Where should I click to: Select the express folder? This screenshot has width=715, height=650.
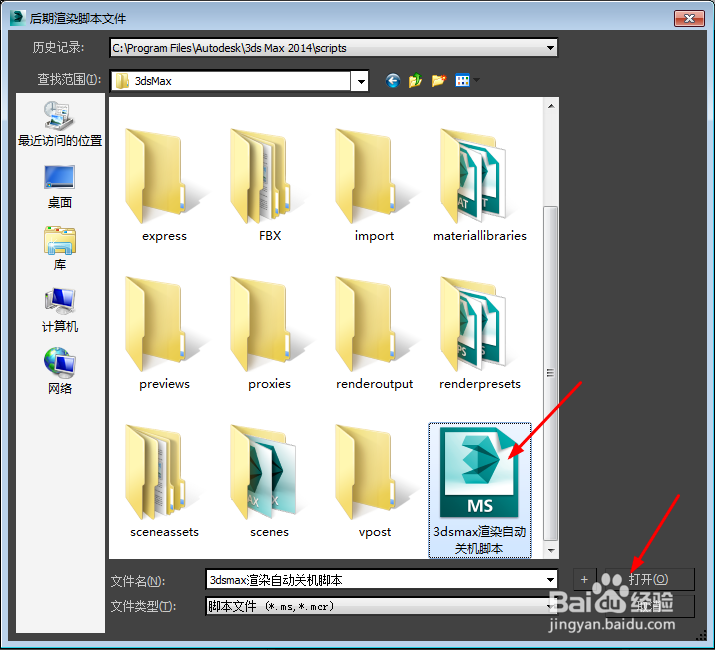pos(164,185)
